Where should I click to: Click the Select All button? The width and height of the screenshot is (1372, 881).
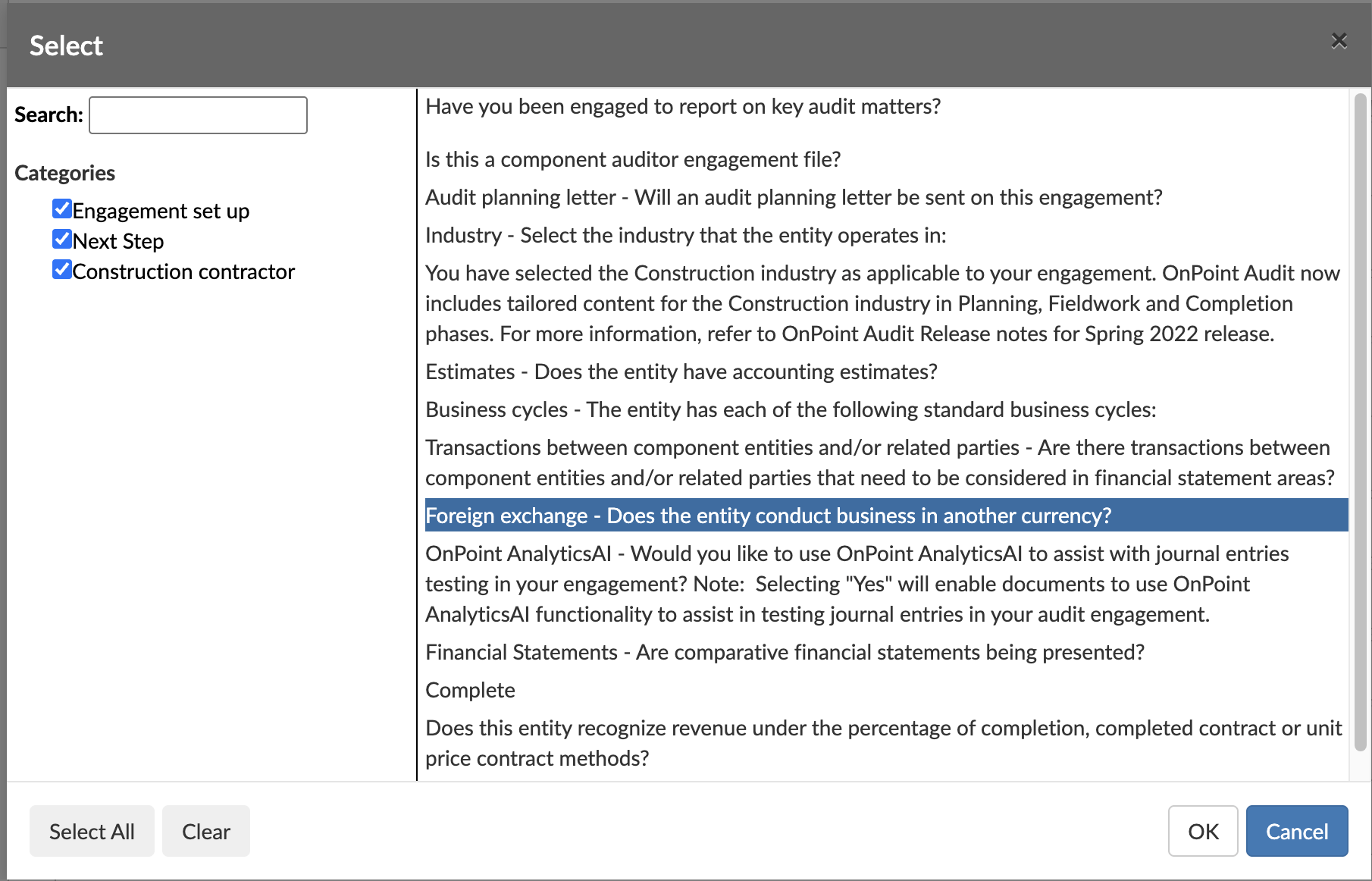pos(92,831)
